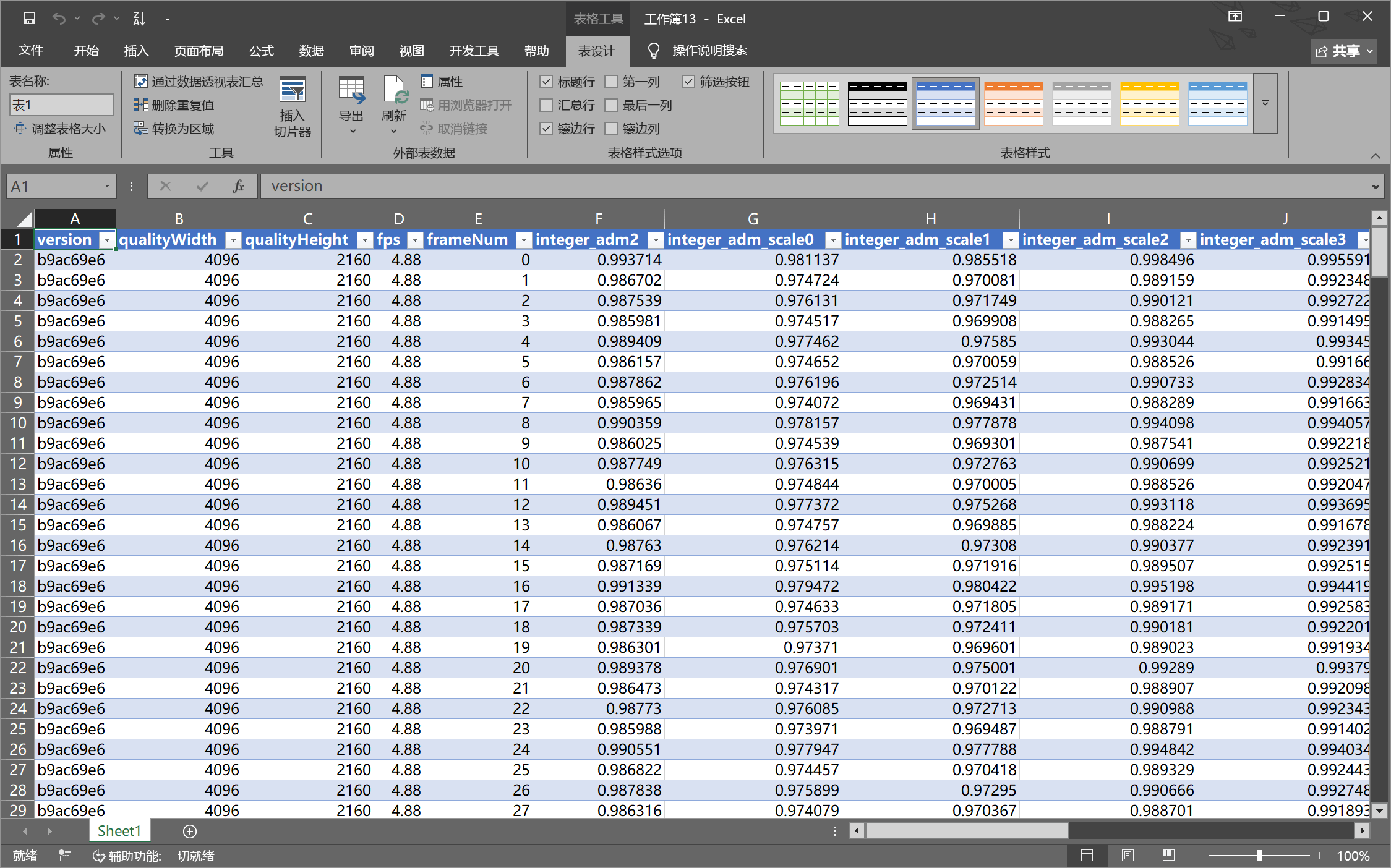Click the lightbulb Tell Me search icon
1391x868 pixels.
pos(653,51)
